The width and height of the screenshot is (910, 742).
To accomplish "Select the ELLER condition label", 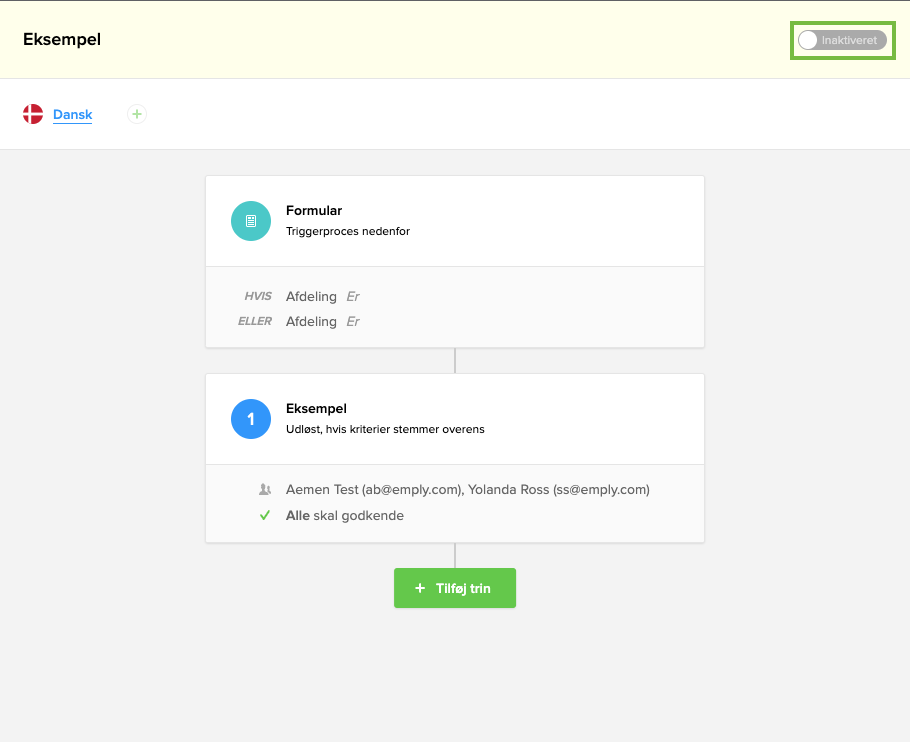I will click(x=255, y=321).
